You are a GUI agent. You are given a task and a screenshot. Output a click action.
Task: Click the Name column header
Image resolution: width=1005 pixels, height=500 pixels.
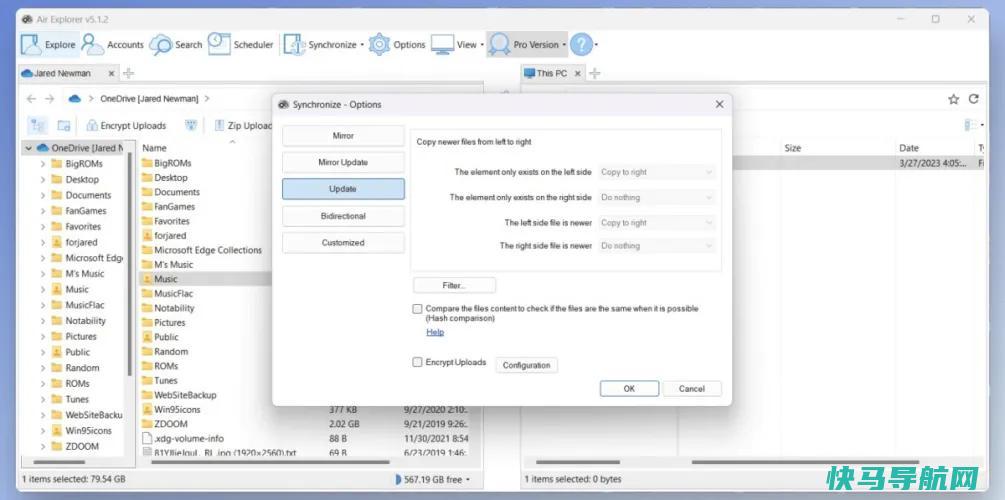pos(154,148)
